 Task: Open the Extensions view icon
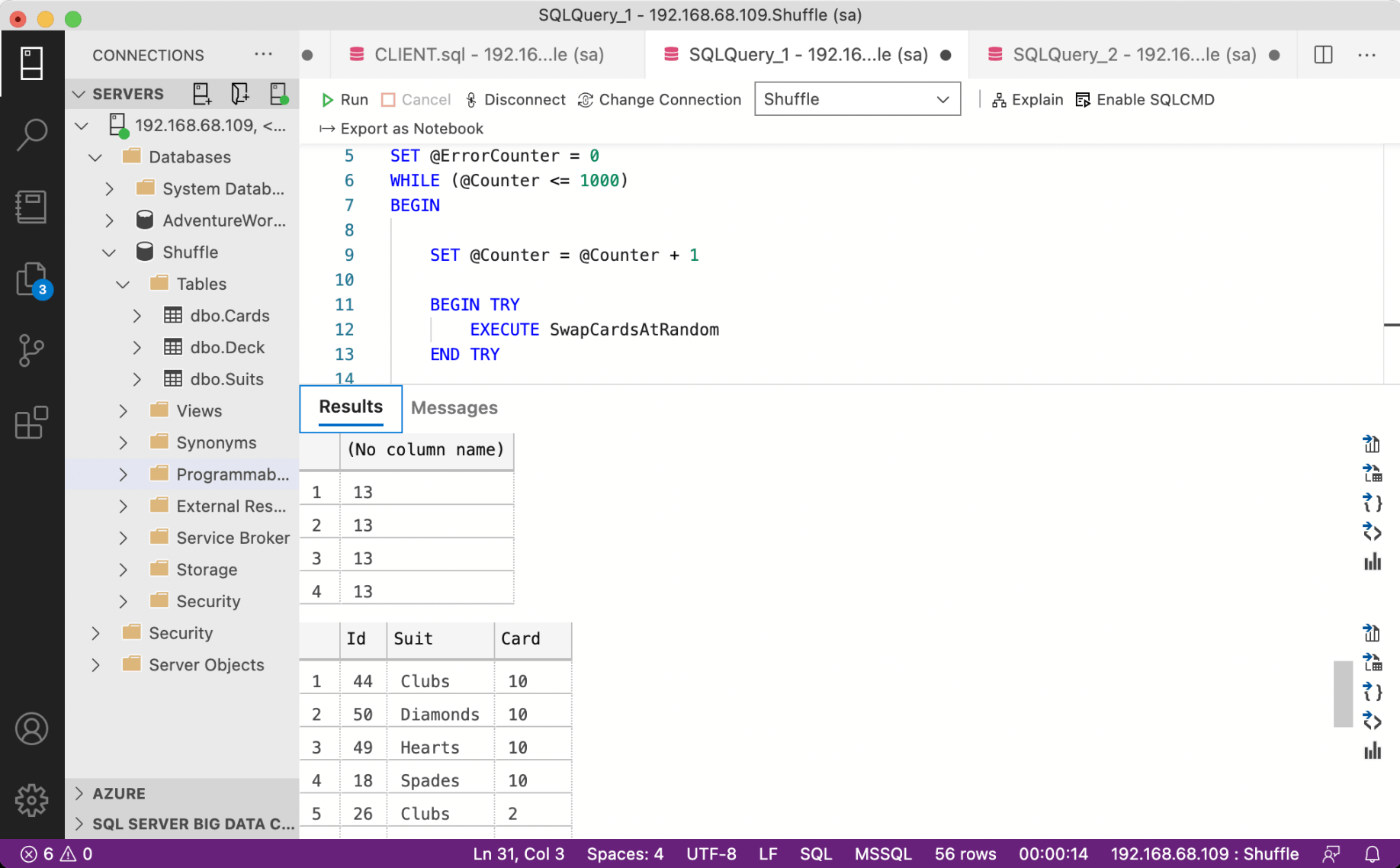click(x=31, y=422)
